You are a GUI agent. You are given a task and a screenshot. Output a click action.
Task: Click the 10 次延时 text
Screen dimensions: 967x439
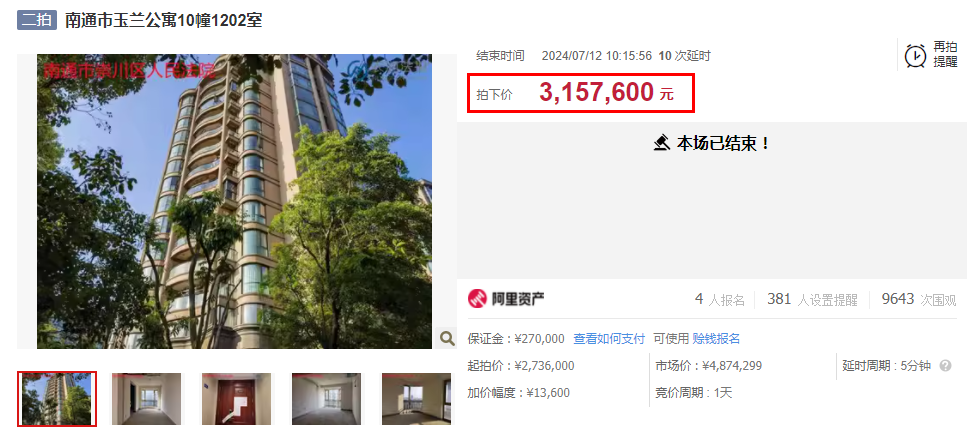pos(685,56)
